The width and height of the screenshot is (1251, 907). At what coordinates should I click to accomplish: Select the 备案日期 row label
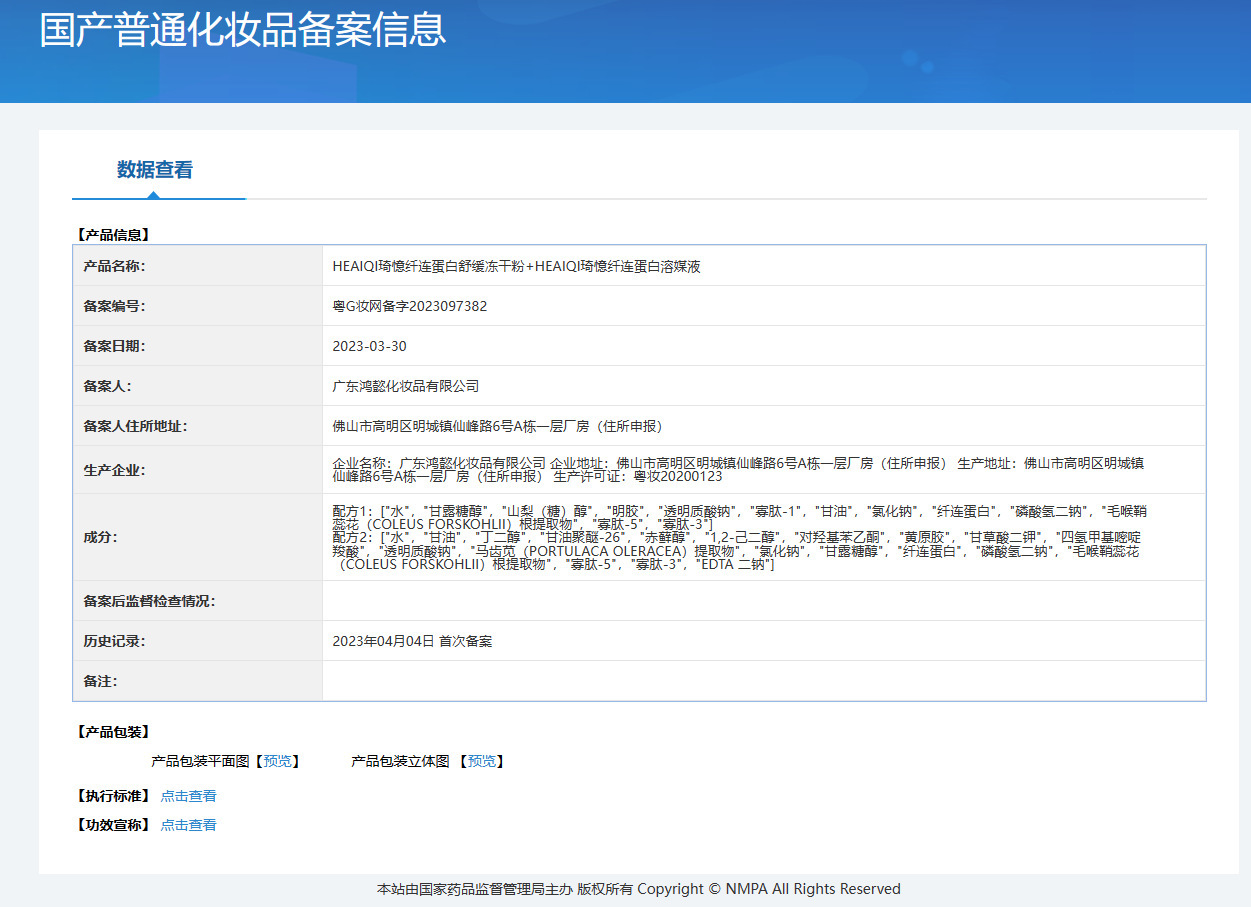pos(114,346)
